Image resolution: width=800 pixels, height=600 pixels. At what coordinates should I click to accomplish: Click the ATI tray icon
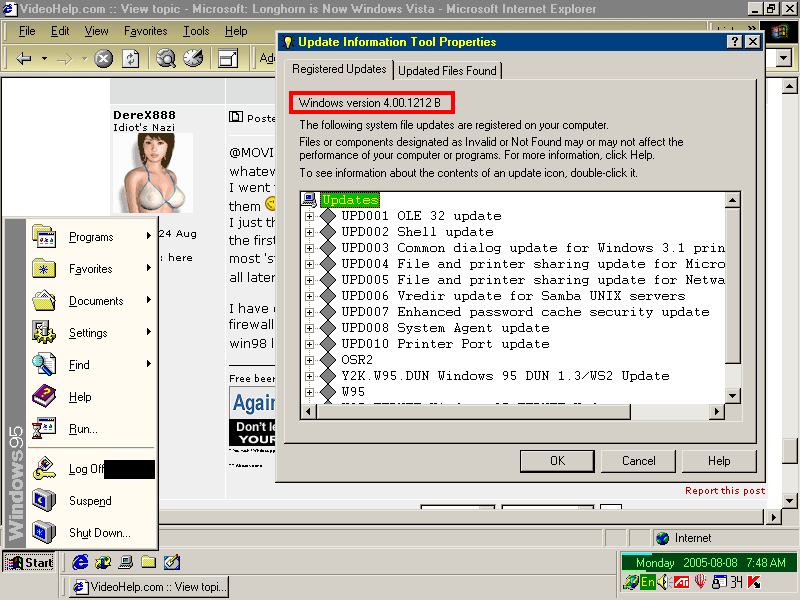tap(681, 582)
